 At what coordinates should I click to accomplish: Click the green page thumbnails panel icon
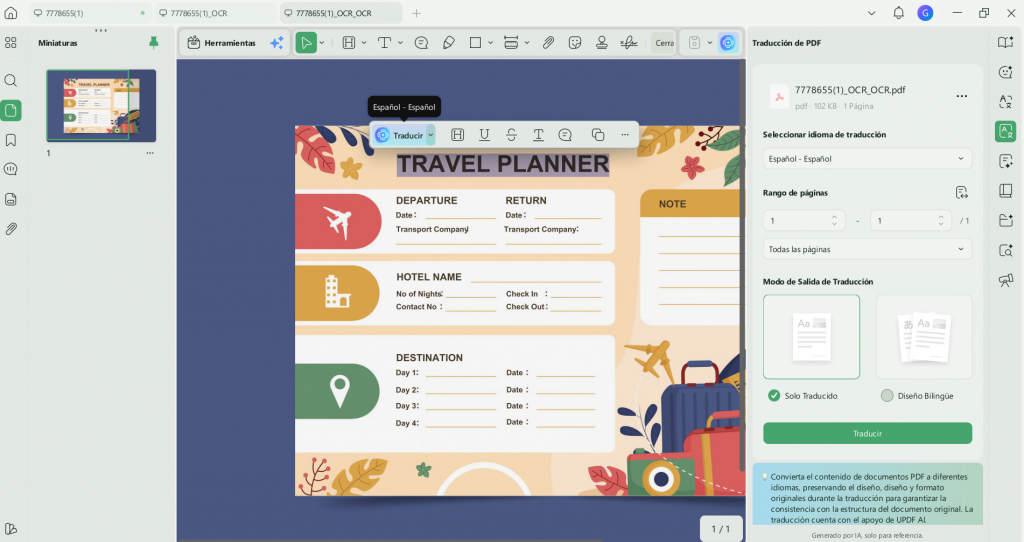pos(10,110)
